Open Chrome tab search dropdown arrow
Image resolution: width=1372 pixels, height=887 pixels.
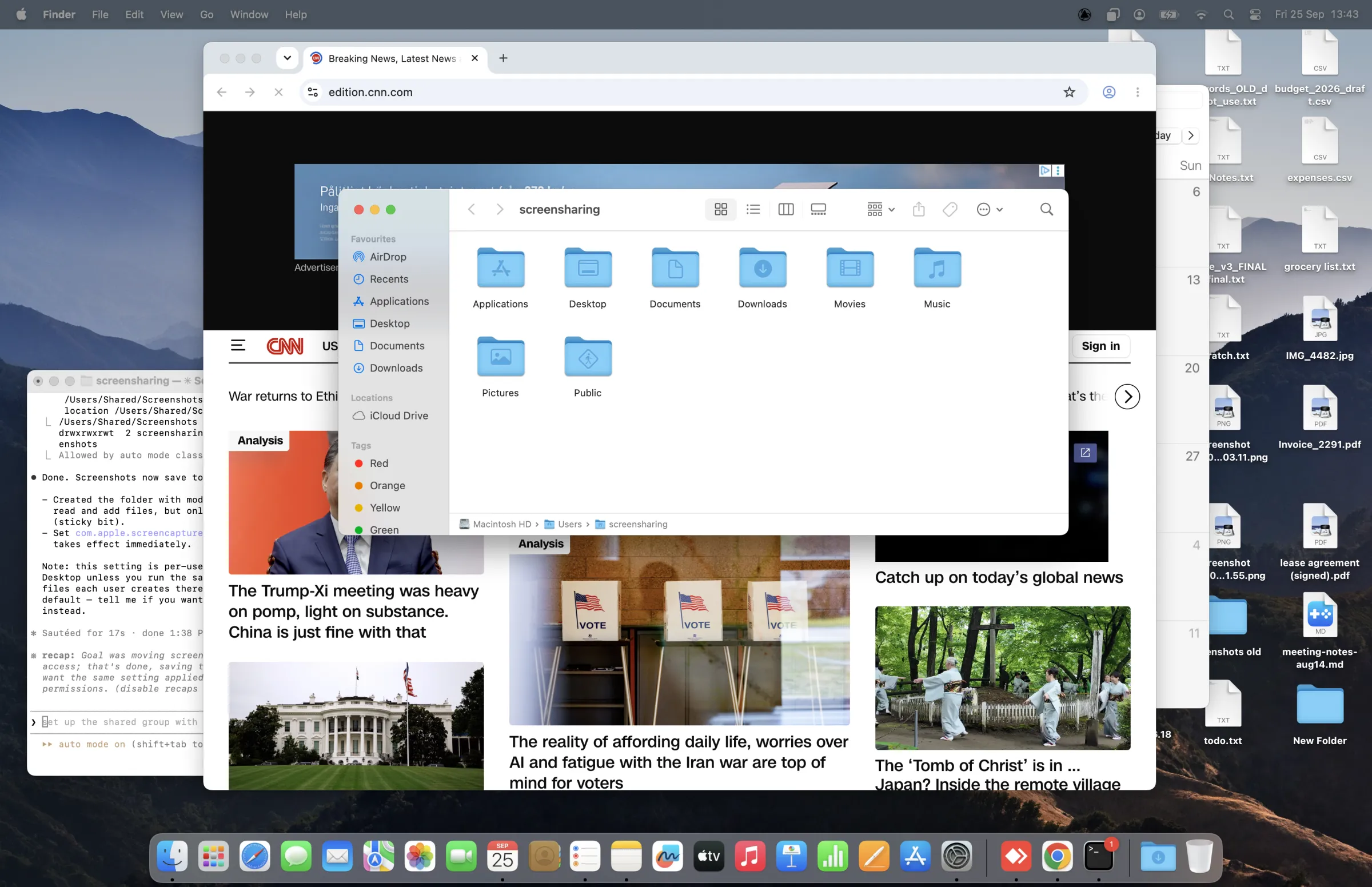pyautogui.click(x=287, y=58)
